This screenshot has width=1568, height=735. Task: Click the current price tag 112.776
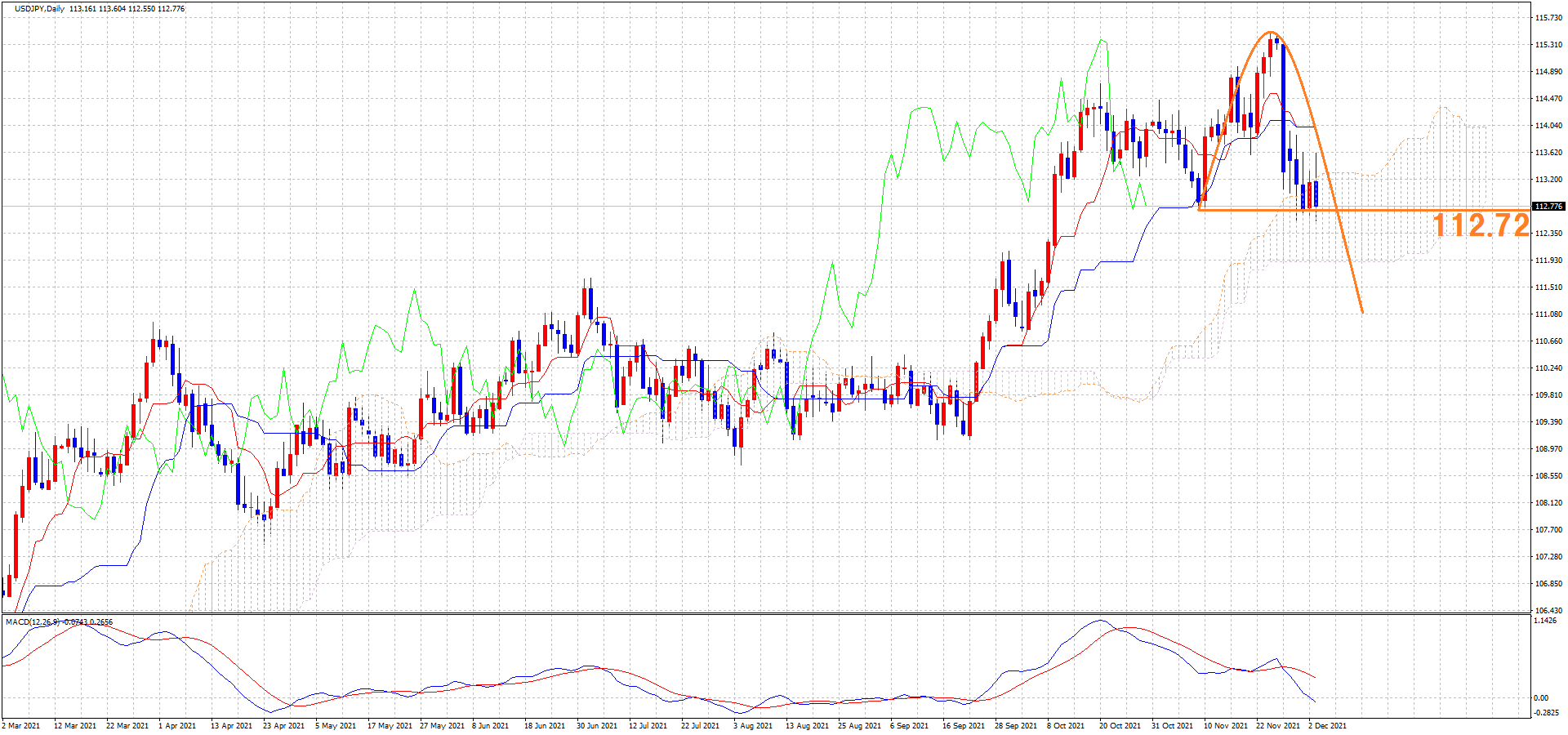tap(1548, 207)
